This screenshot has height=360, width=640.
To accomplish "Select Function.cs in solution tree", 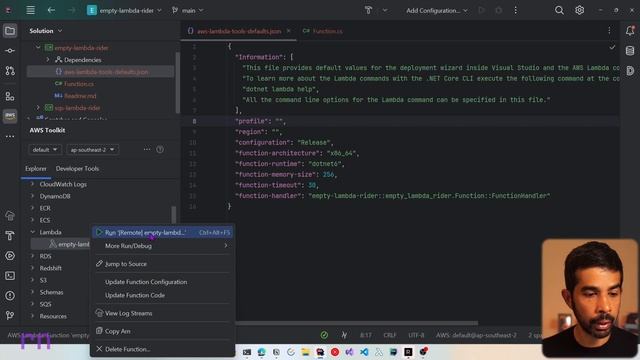I will pos(79,84).
